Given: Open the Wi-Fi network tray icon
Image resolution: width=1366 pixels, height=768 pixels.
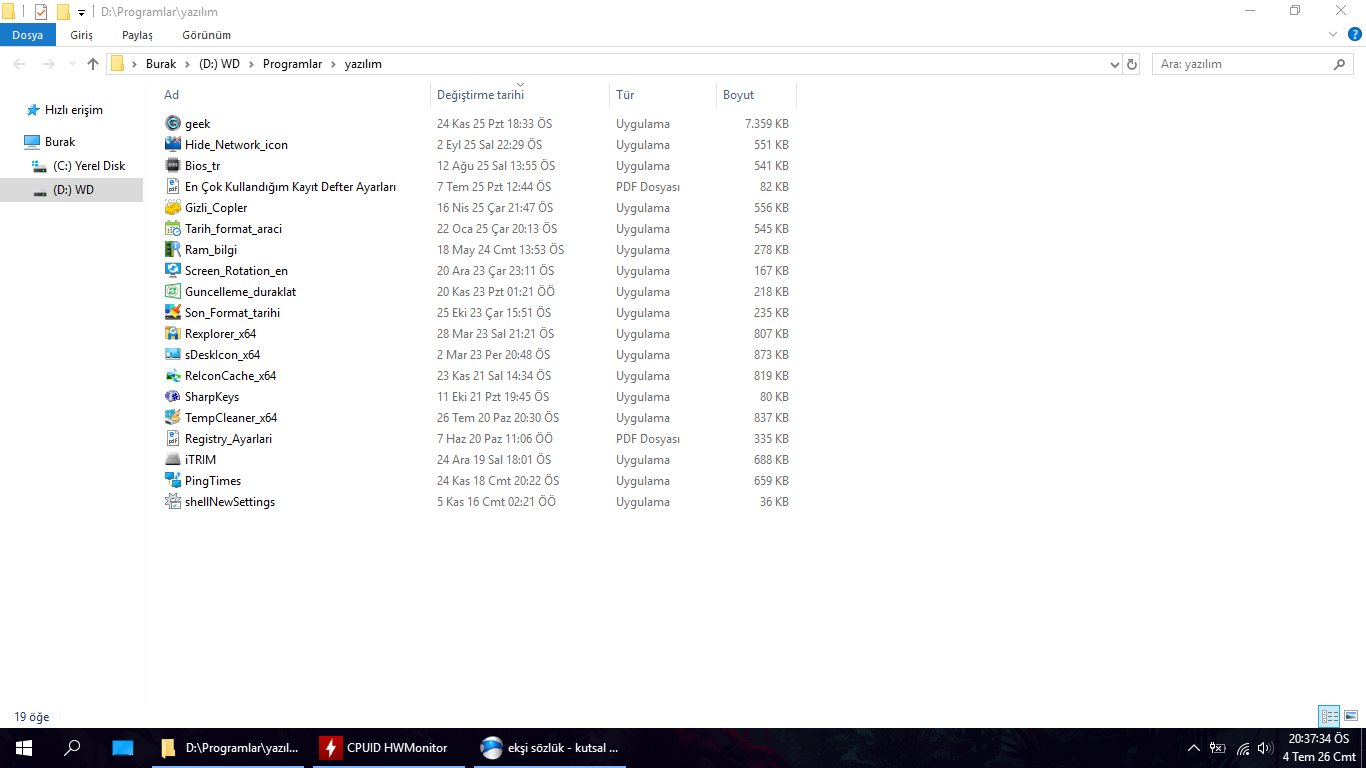Looking at the screenshot, I should pos(1243,748).
